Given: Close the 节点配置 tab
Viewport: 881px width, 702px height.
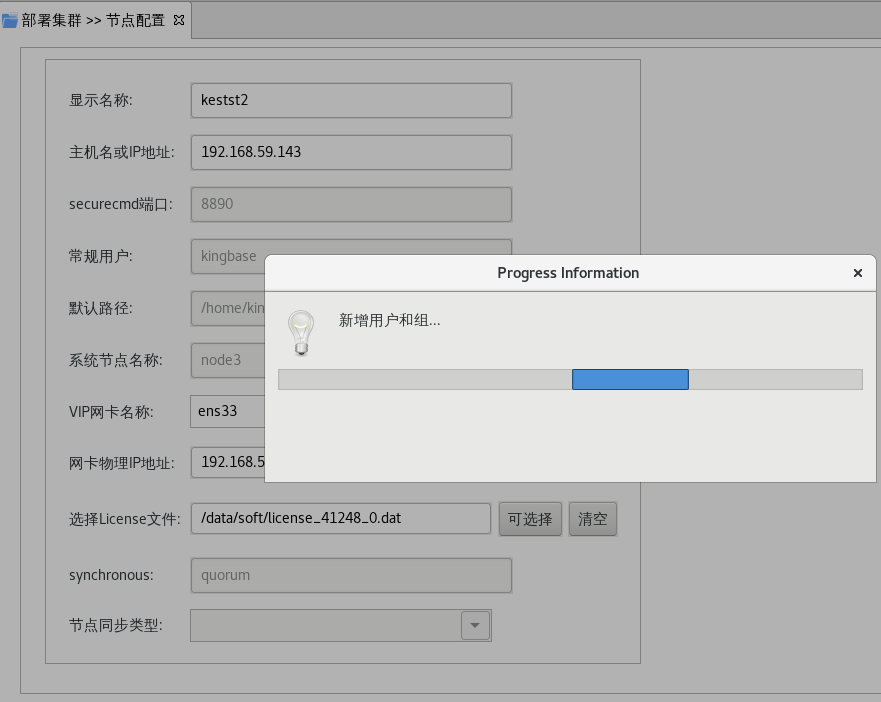Looking at the screenshot, I should [x=179, y=20].
